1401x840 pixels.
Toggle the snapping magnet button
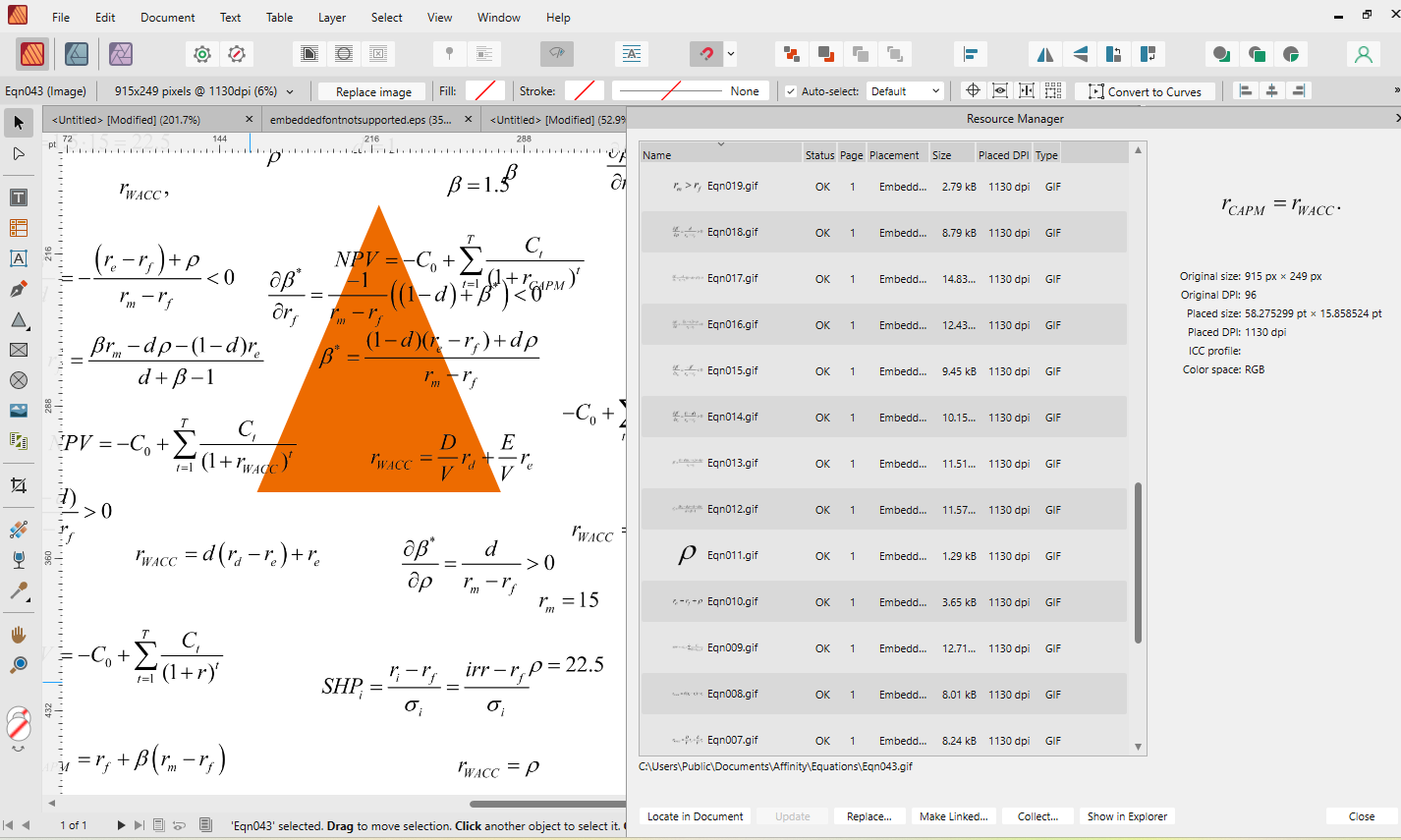pos(704,54)
